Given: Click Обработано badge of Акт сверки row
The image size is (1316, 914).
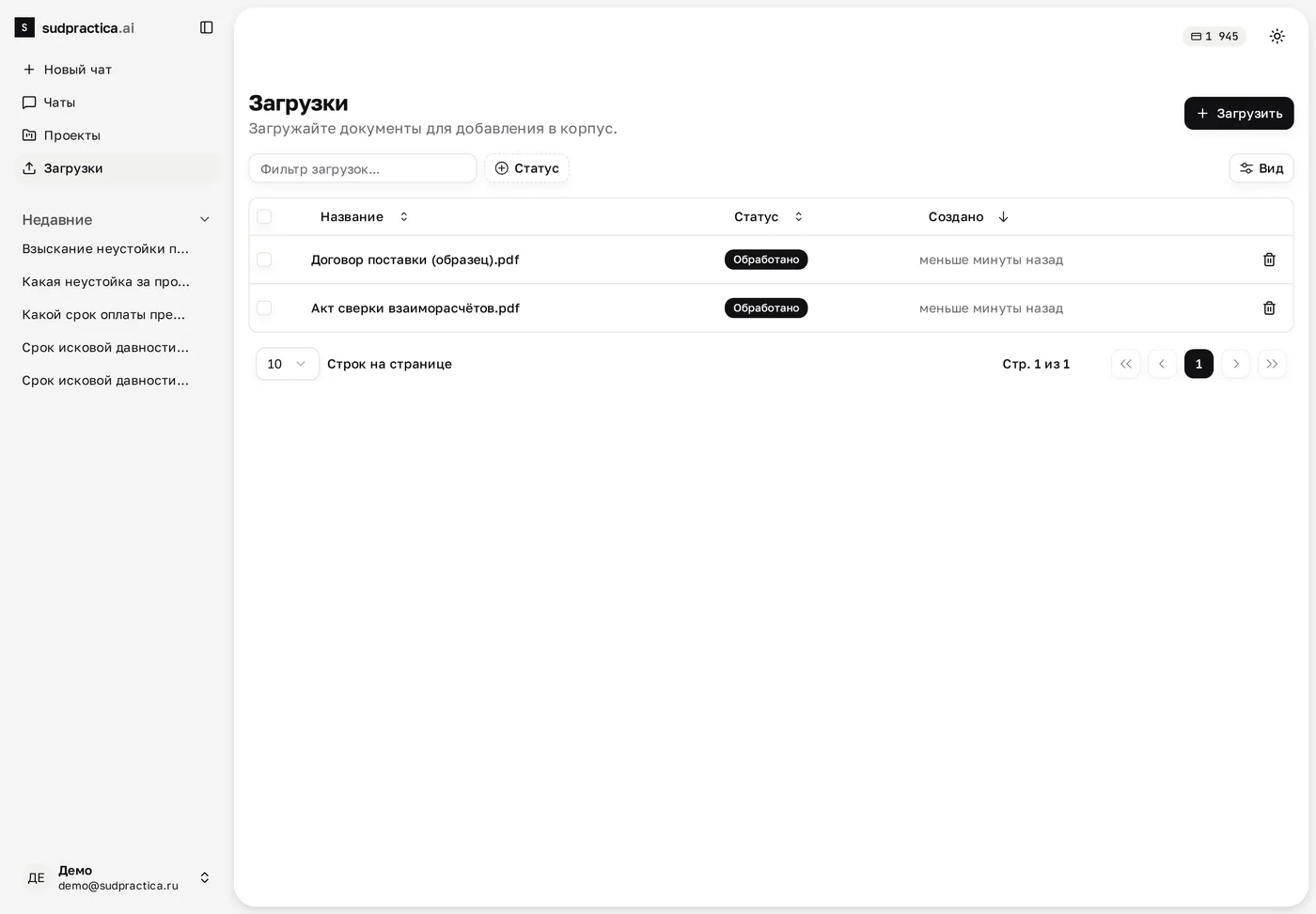Looking at the screenshot, I should [766, 307].
